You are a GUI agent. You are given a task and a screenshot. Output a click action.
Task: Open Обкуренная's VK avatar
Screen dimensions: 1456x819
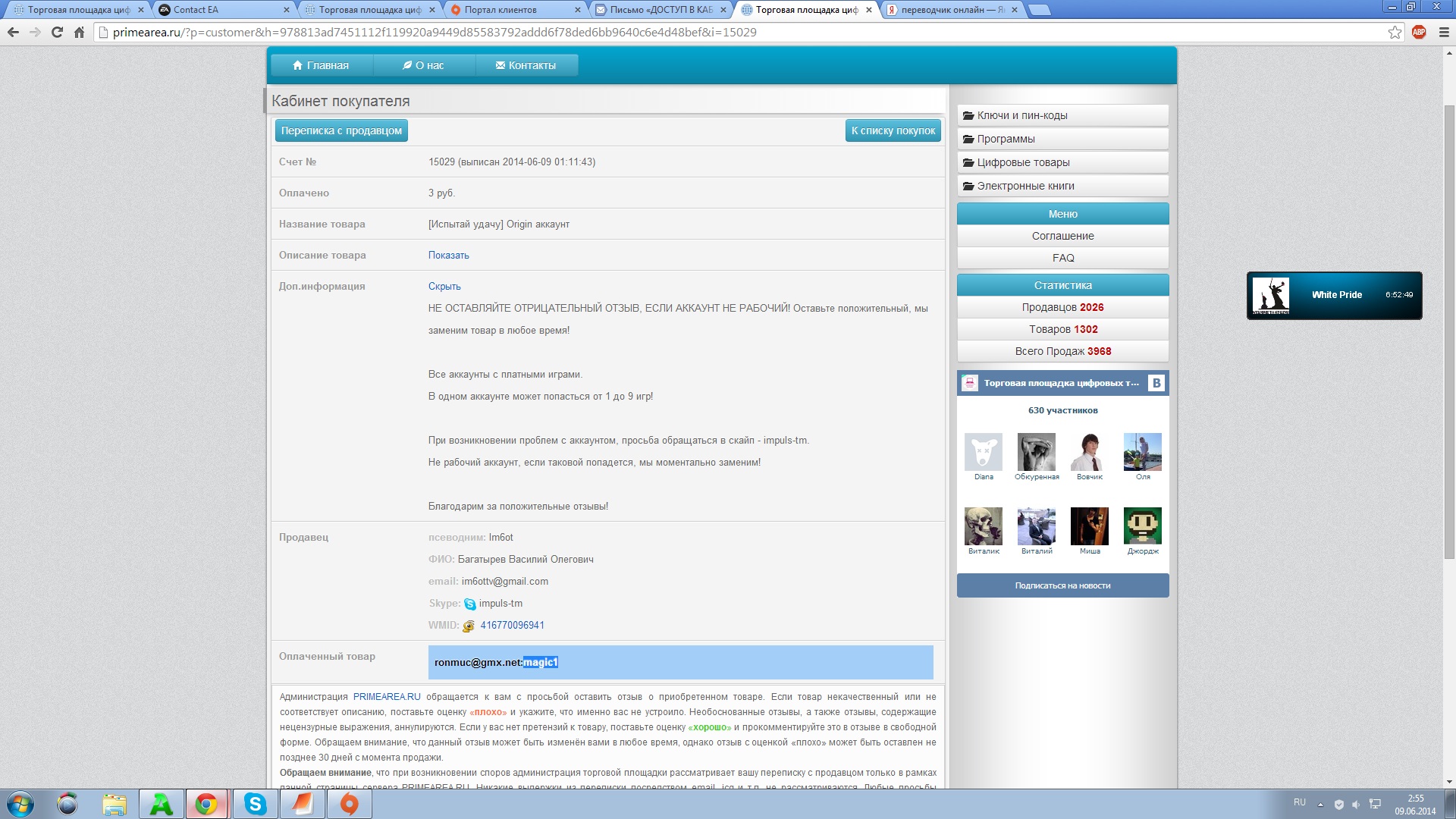1037,452
